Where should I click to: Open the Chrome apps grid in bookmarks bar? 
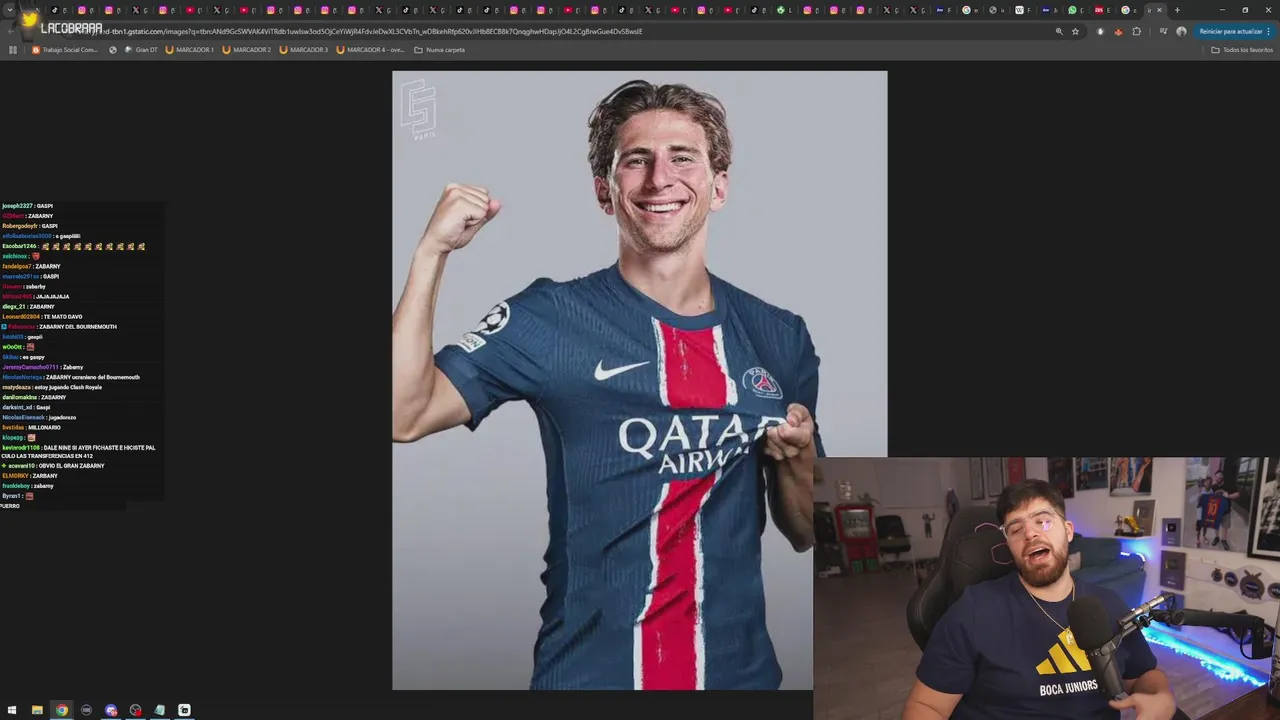pyautogui.click(x=13, y=50)
